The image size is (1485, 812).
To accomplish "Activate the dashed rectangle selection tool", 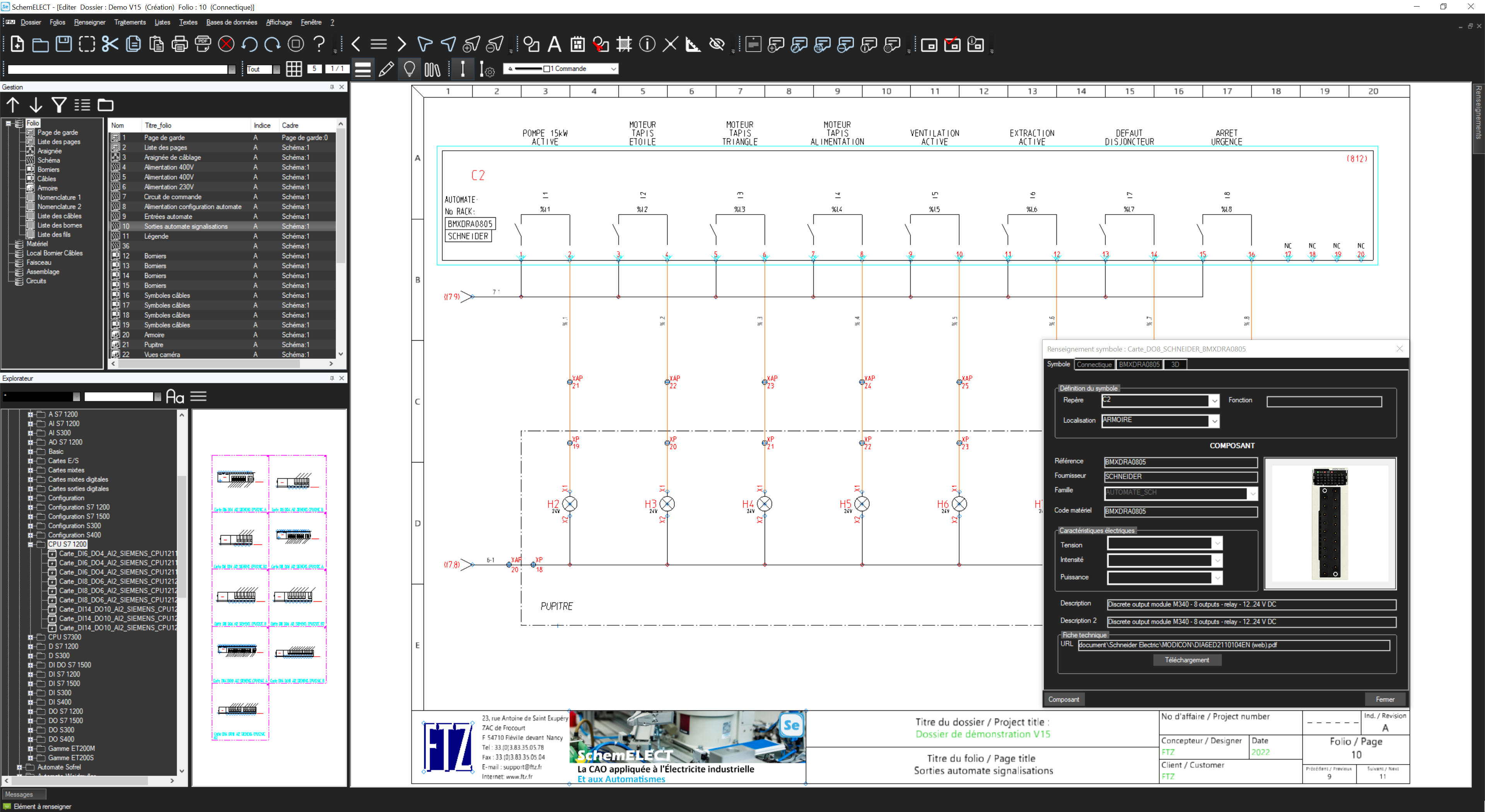I will point(87,44).
